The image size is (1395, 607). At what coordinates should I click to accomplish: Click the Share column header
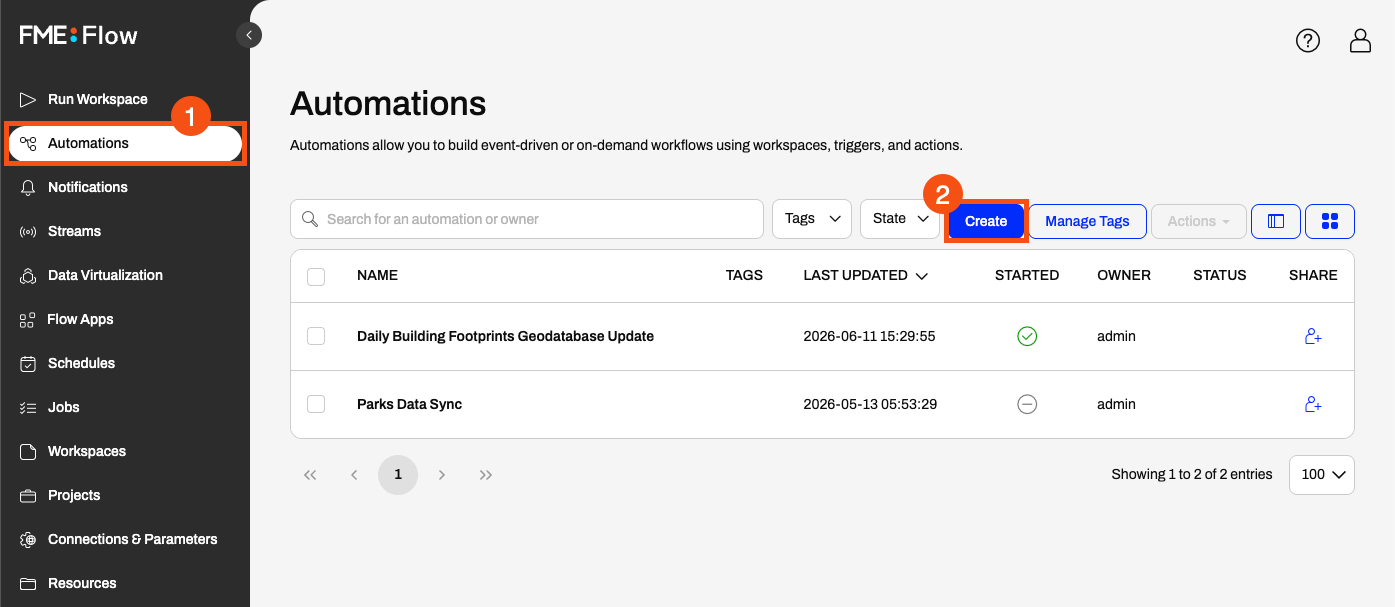pyautogui.click(x=1313, y=275)
